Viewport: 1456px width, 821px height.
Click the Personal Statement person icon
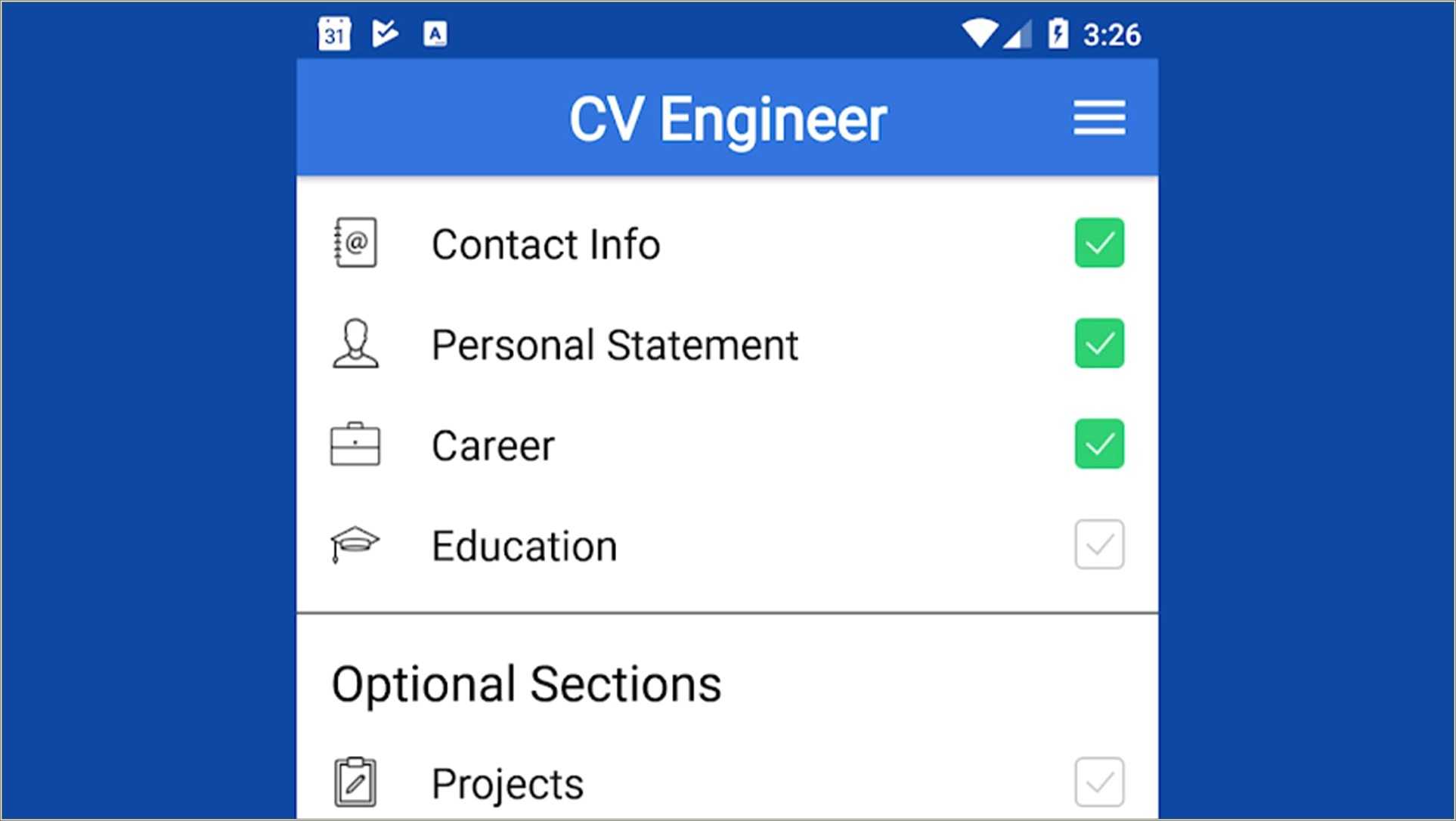[355, 345]
